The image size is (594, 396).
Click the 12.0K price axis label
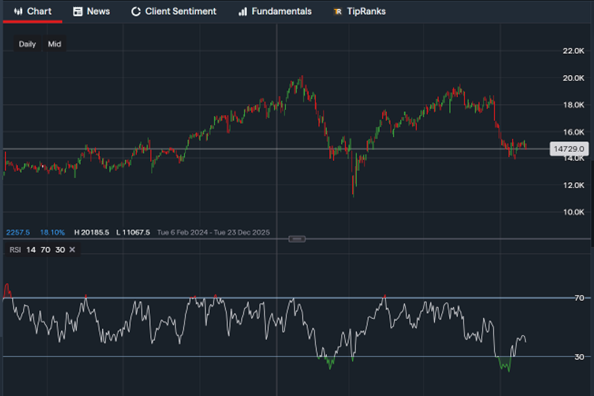(574, 185)
